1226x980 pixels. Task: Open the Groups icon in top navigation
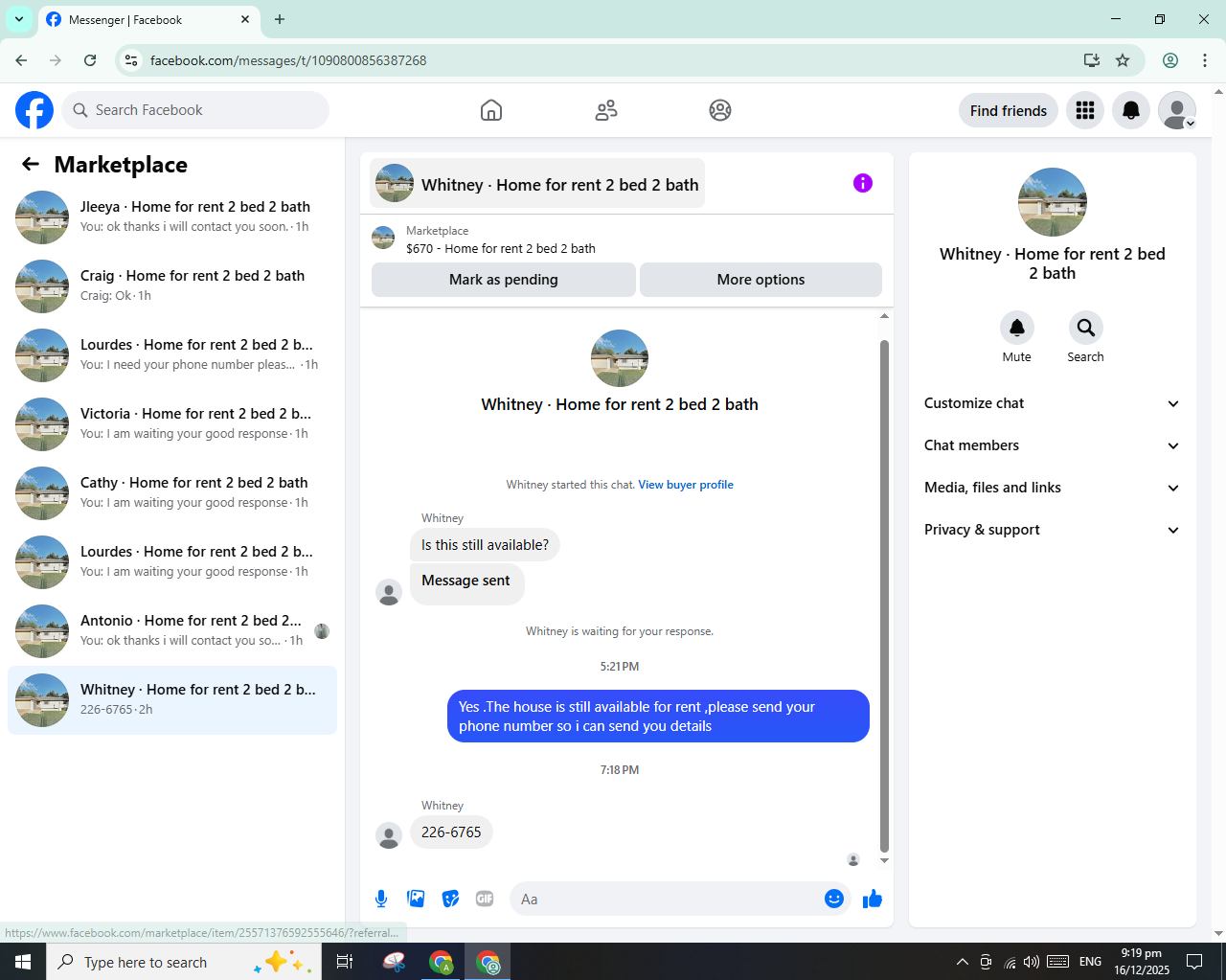pos(720,110)
